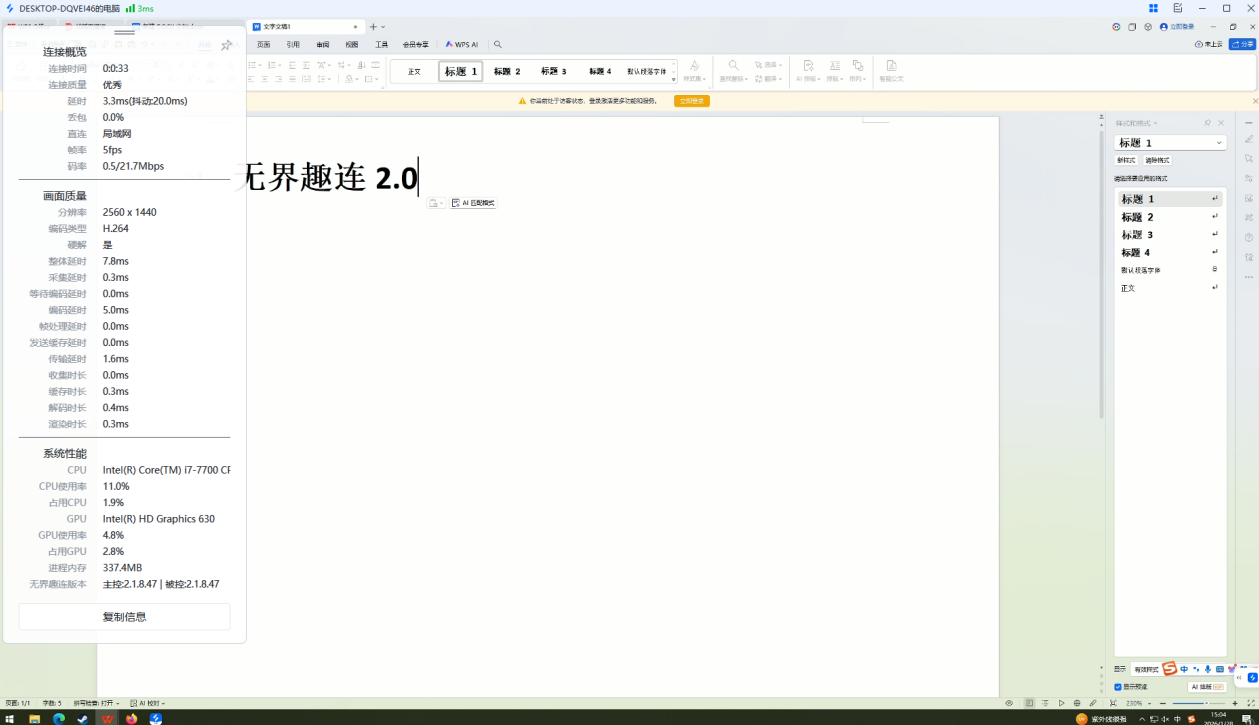This screenshot has width=1259, height=725.
Task: Click the help question-mark sidebar icon
Action: coord(1248,238)
